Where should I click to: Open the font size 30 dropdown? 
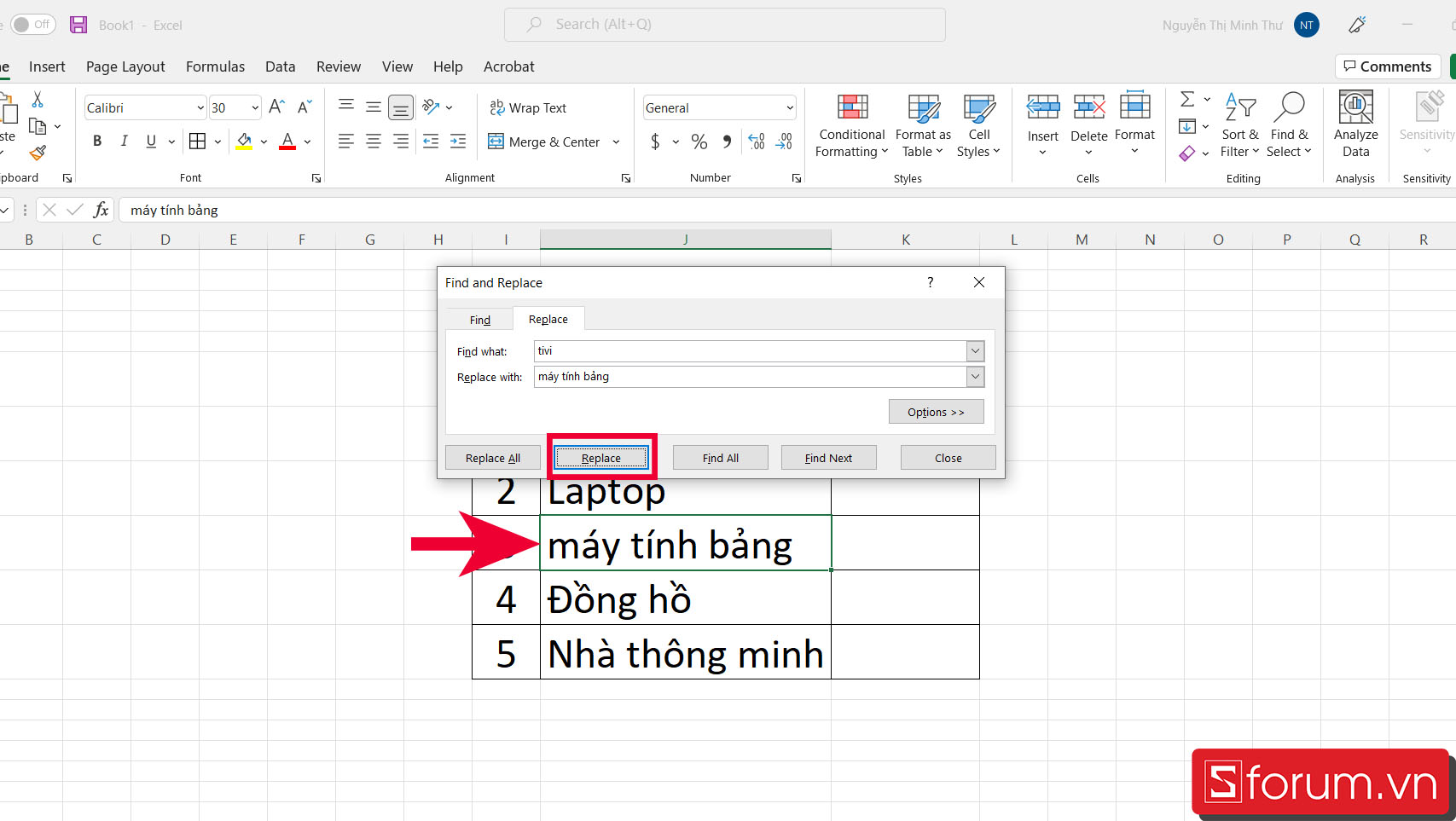tap(255, 108)
